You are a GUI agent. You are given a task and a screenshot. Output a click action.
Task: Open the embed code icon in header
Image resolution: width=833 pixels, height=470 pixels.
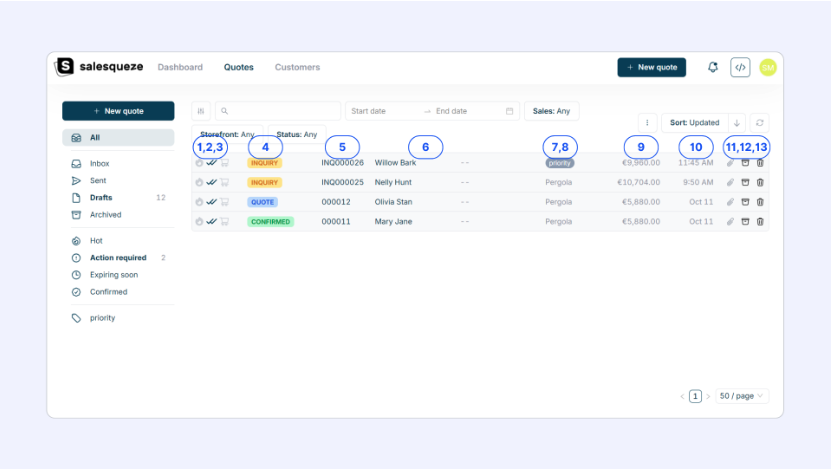coord(740,67)
